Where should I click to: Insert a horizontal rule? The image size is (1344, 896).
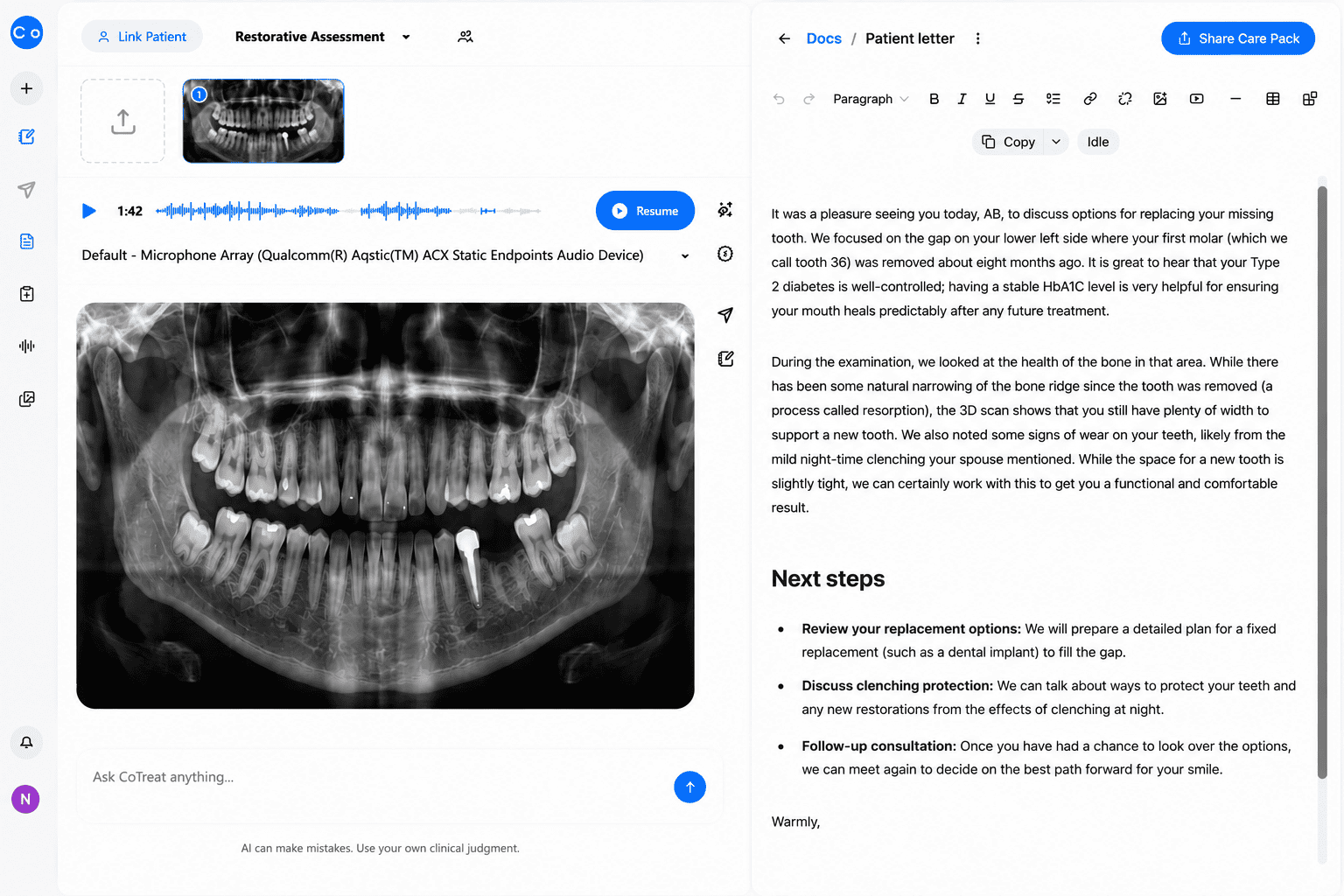[1235, 99]
